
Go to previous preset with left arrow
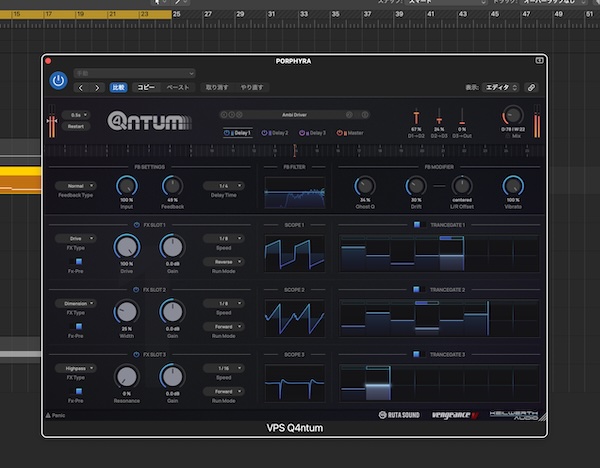pyautogui.click(x=81, y=88)
